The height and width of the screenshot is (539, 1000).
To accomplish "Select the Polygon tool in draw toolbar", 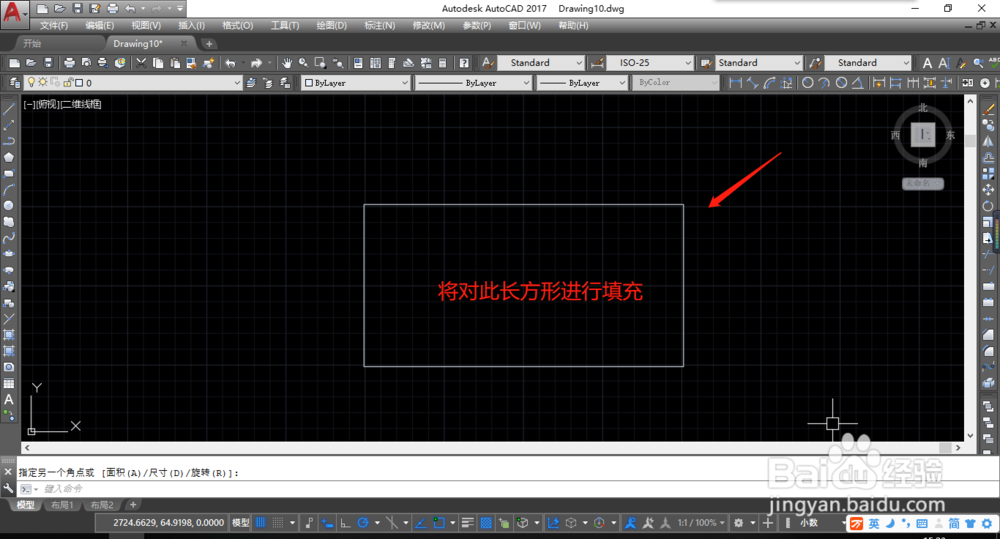I will (9, 157).
